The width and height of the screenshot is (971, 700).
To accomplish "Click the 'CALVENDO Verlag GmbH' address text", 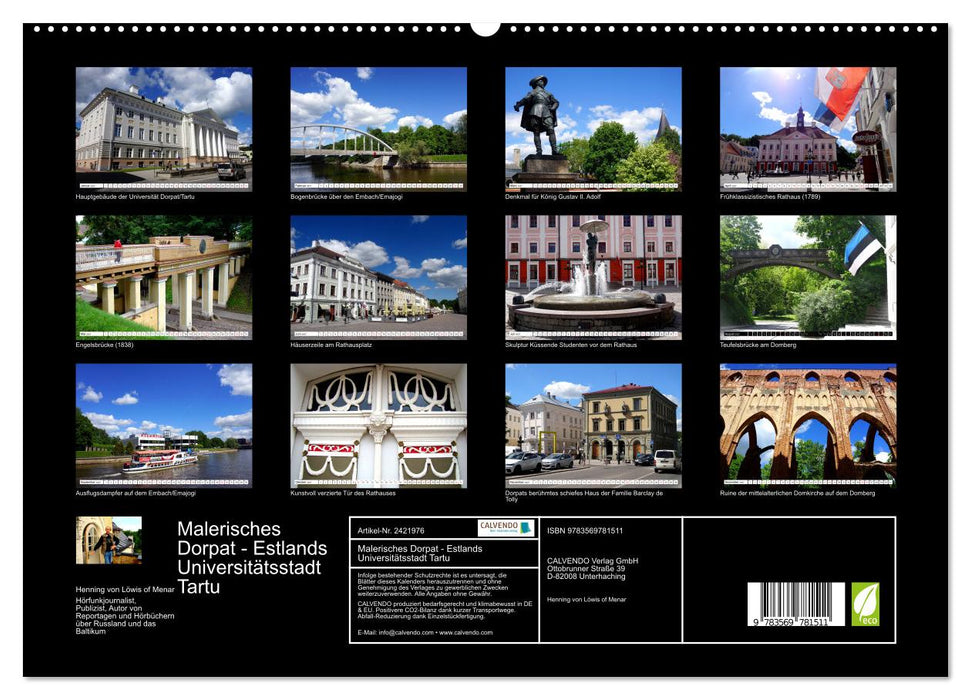I will [592, 569].
